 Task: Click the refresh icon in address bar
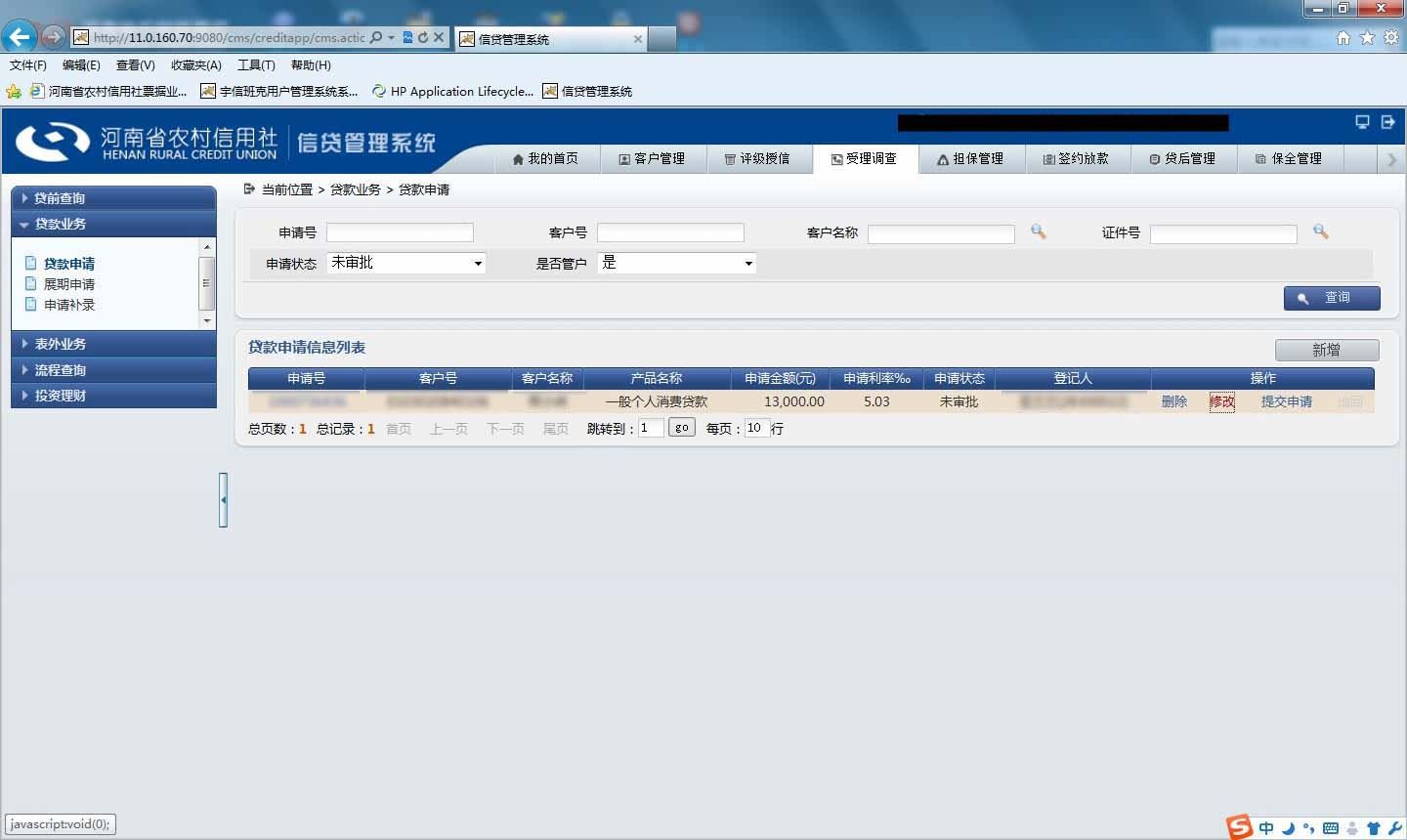pyautogui.click(x=423, y=37)
